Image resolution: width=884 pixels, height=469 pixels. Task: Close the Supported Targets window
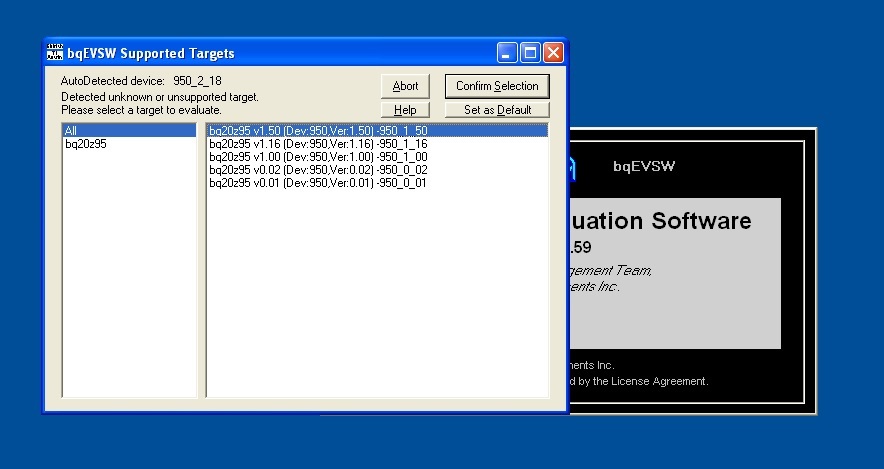click(553, 53)
